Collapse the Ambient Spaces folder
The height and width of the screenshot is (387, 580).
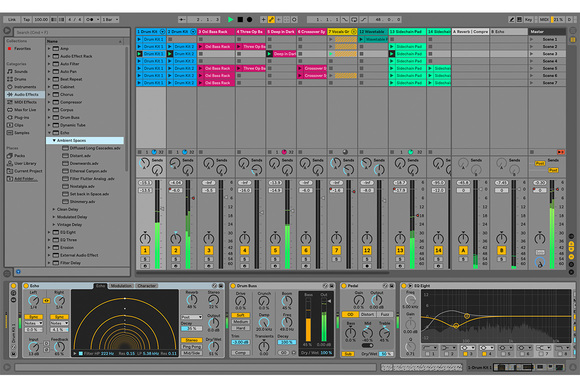tap(54, 141)
